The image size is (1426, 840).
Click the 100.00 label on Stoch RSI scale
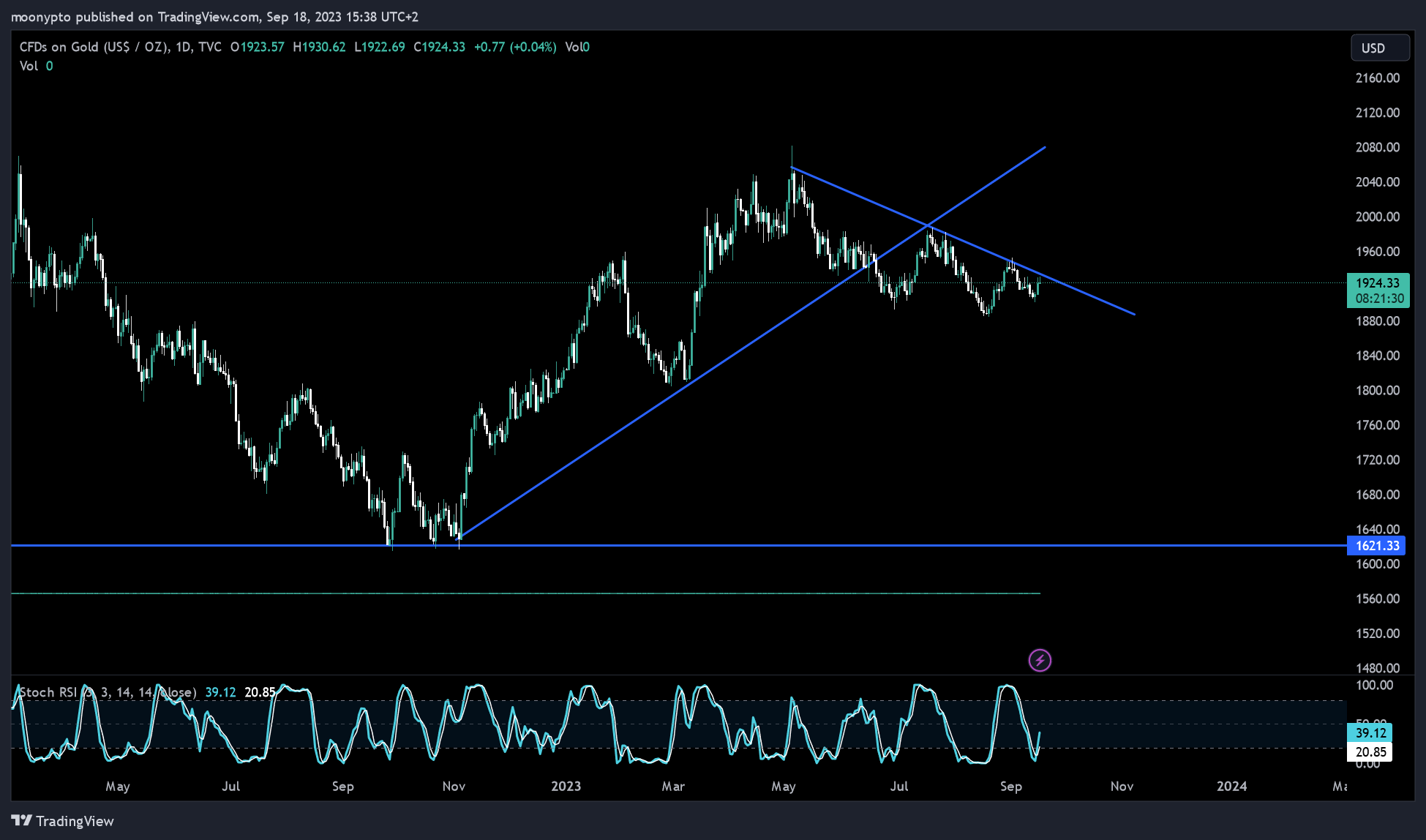tap(1374, 686)
